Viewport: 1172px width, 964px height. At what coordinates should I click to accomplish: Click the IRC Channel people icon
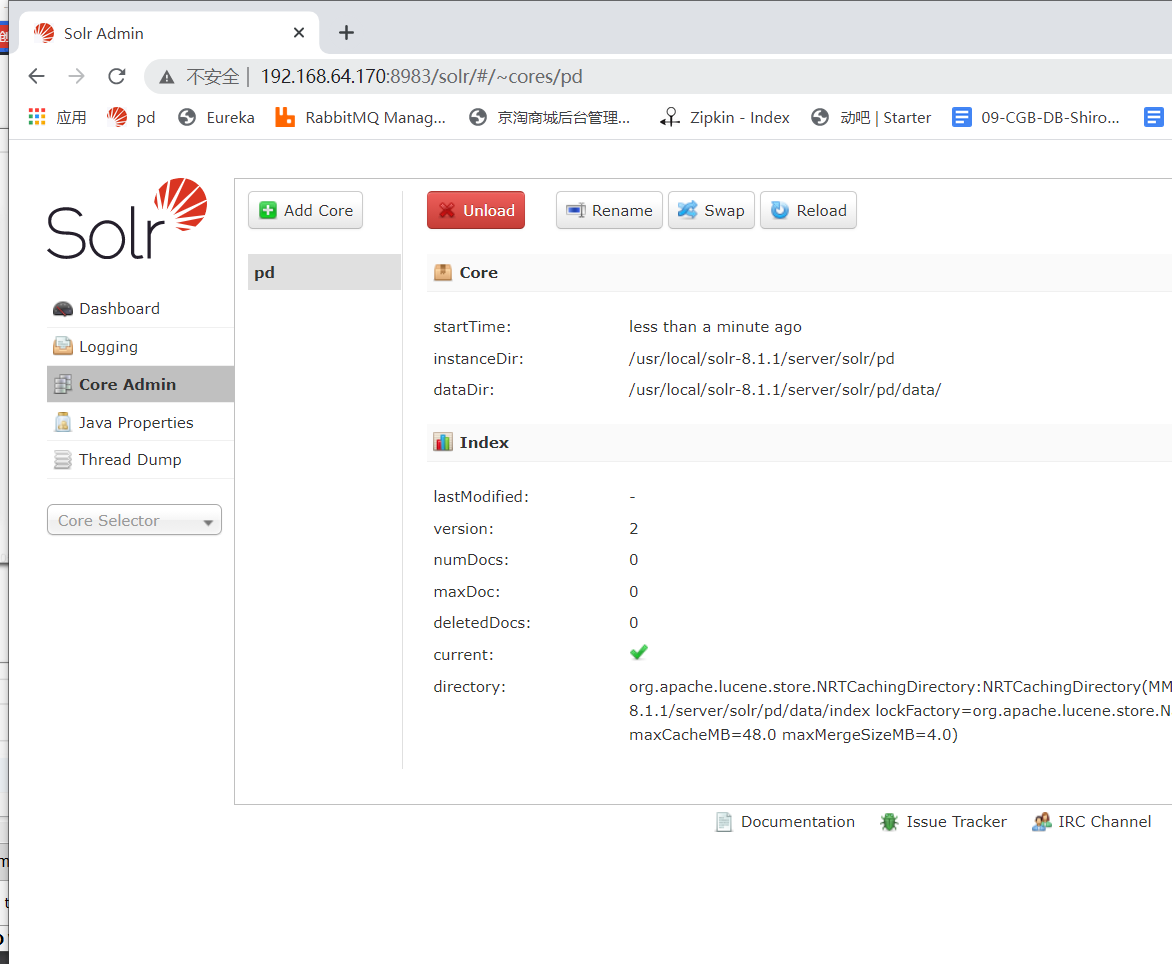point(1041,822)
